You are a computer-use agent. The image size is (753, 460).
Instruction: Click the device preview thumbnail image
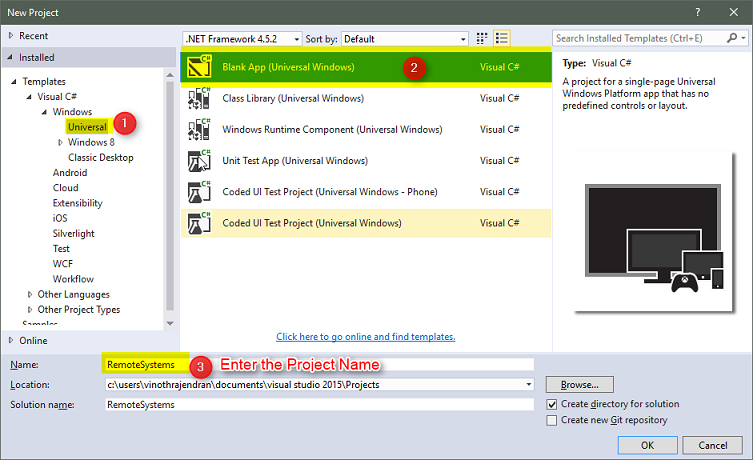[x=654, y=232]
